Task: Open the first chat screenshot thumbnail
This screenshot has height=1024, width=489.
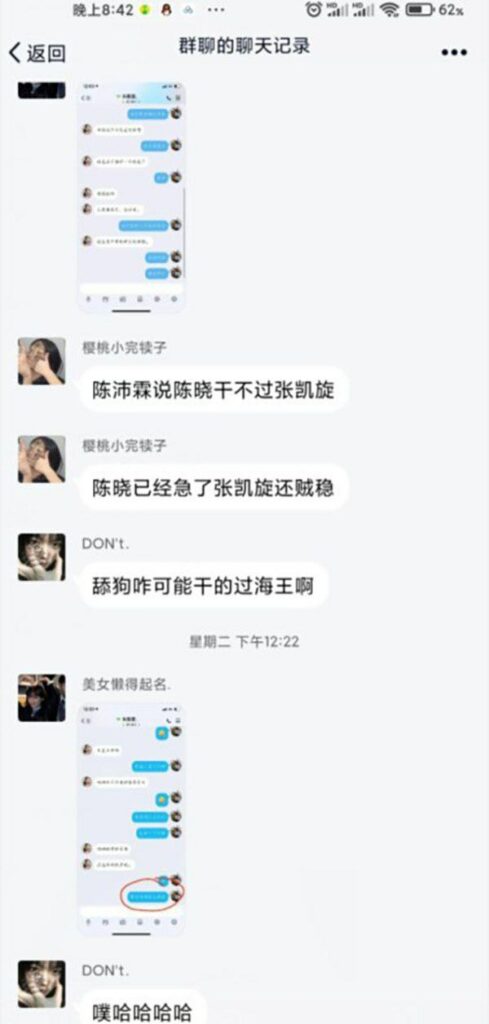Action: (x=131, y=197)
